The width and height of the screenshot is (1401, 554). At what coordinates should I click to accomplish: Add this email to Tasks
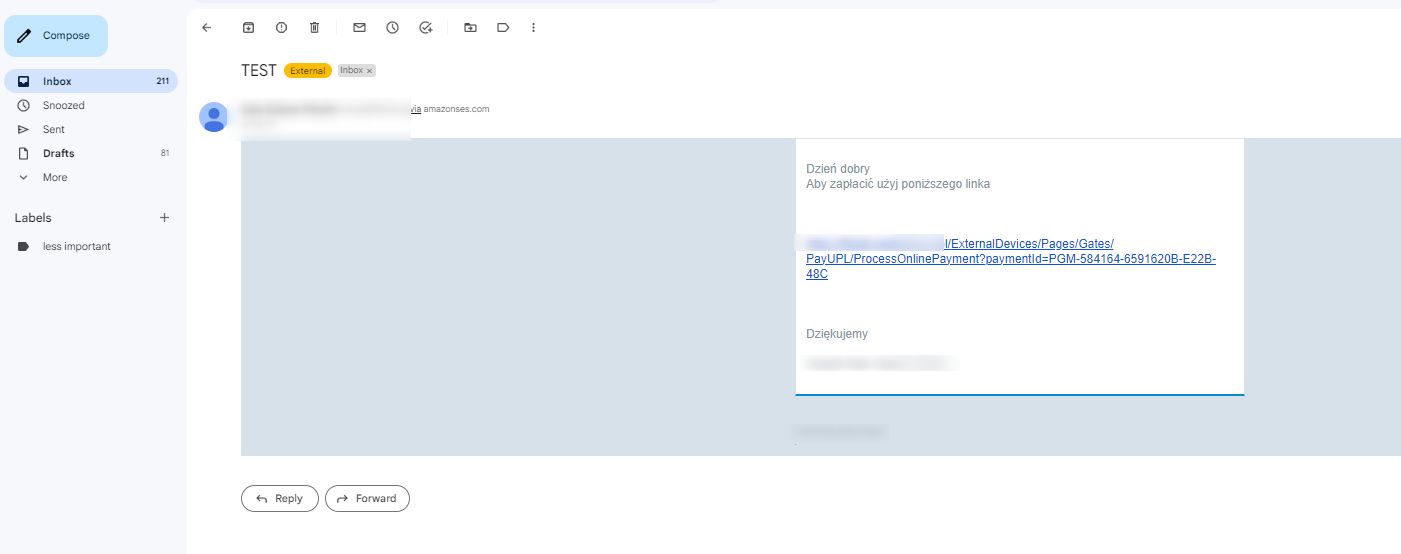(x=426, y=28)
